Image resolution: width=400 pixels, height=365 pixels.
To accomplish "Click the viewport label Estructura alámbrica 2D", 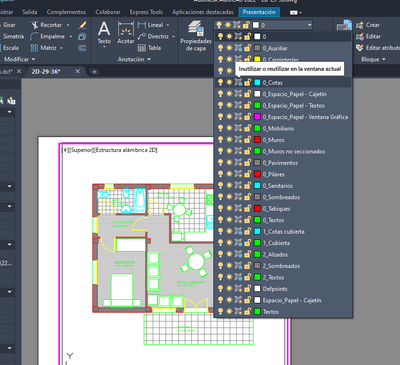I will click(126, 150).
